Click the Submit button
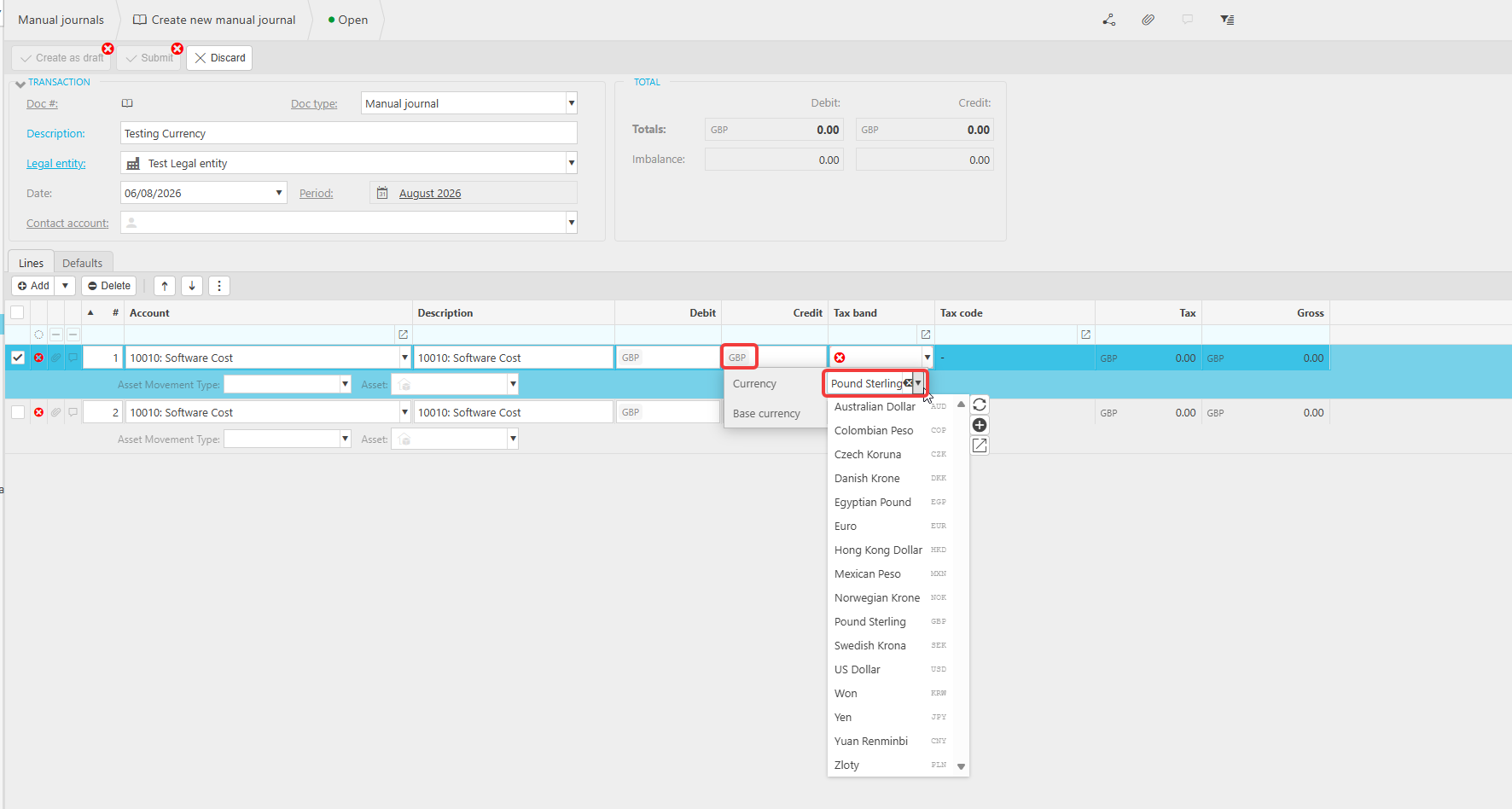This screenshot has height=809, width=1512. click(x=149, y=58)
